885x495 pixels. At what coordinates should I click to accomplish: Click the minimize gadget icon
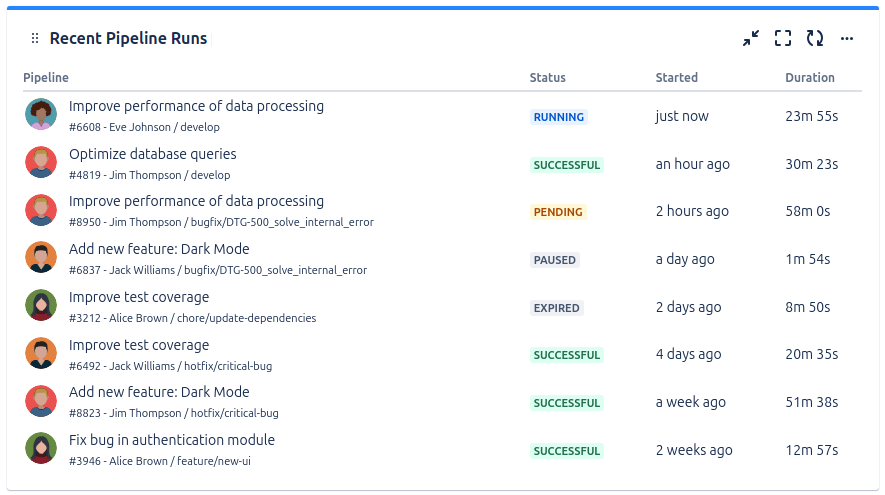coord(751,39)
